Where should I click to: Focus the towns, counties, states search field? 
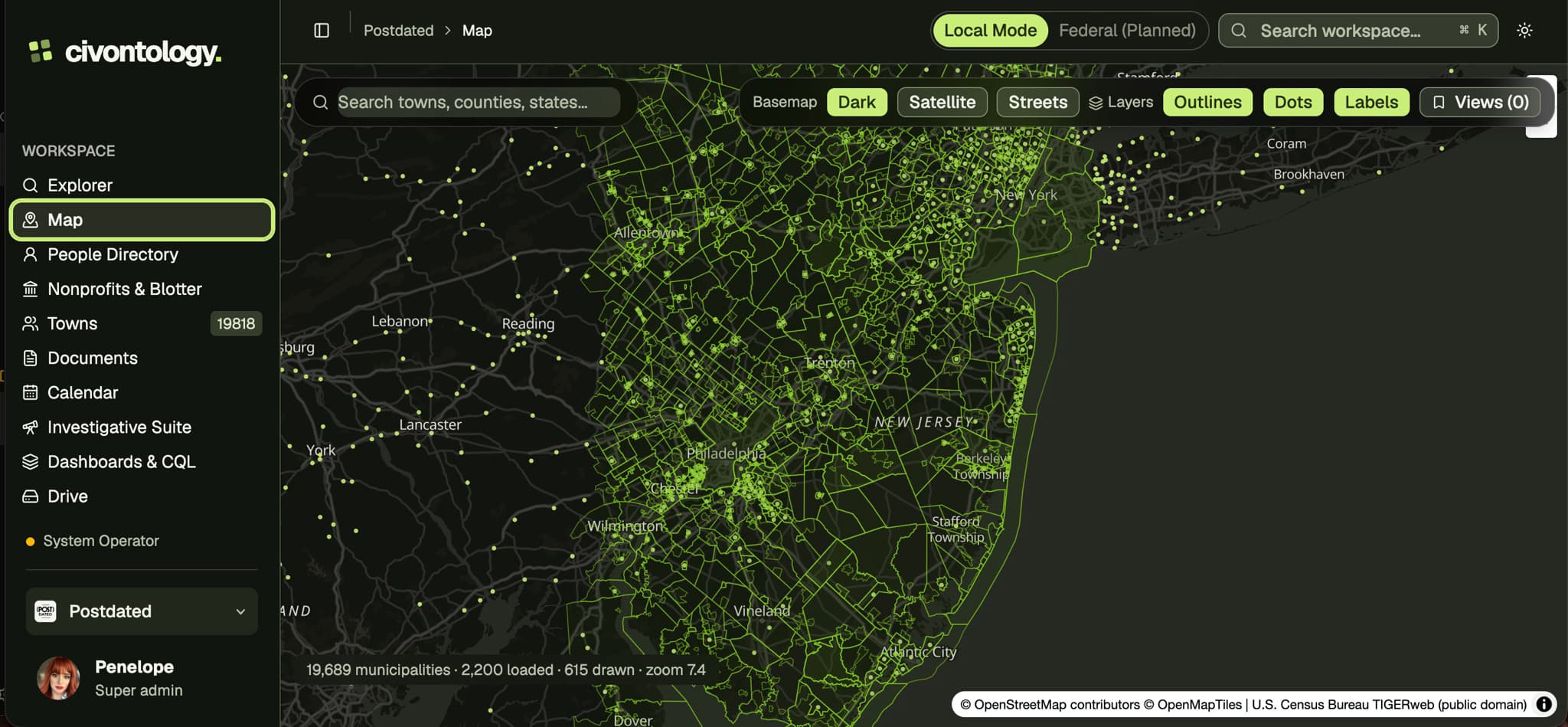click(x=479, y=102)
